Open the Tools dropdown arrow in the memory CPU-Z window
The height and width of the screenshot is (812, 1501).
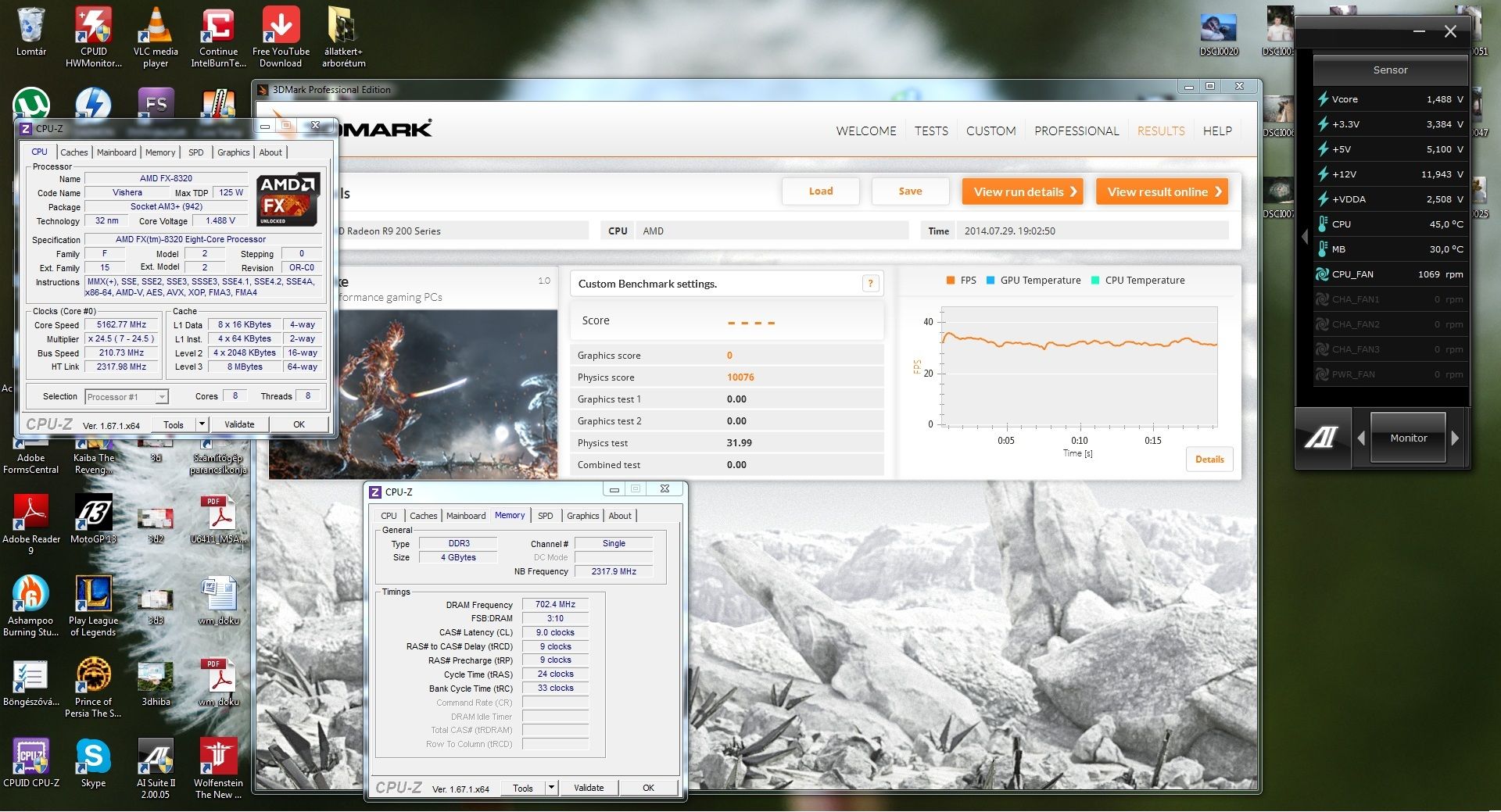[551, 788]
